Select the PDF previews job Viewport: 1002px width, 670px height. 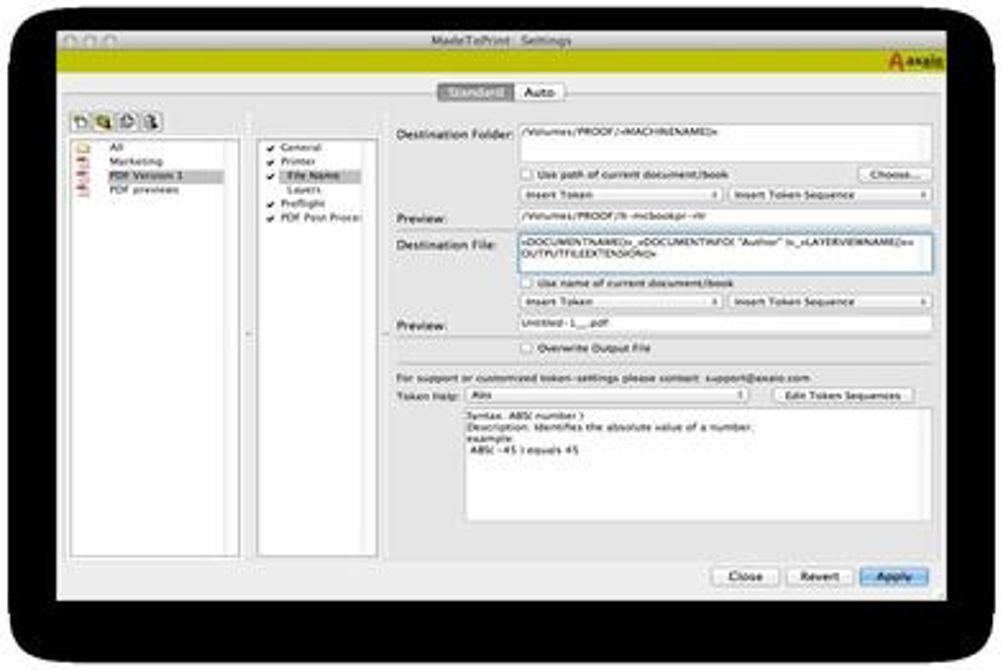[x=144, y=190]
